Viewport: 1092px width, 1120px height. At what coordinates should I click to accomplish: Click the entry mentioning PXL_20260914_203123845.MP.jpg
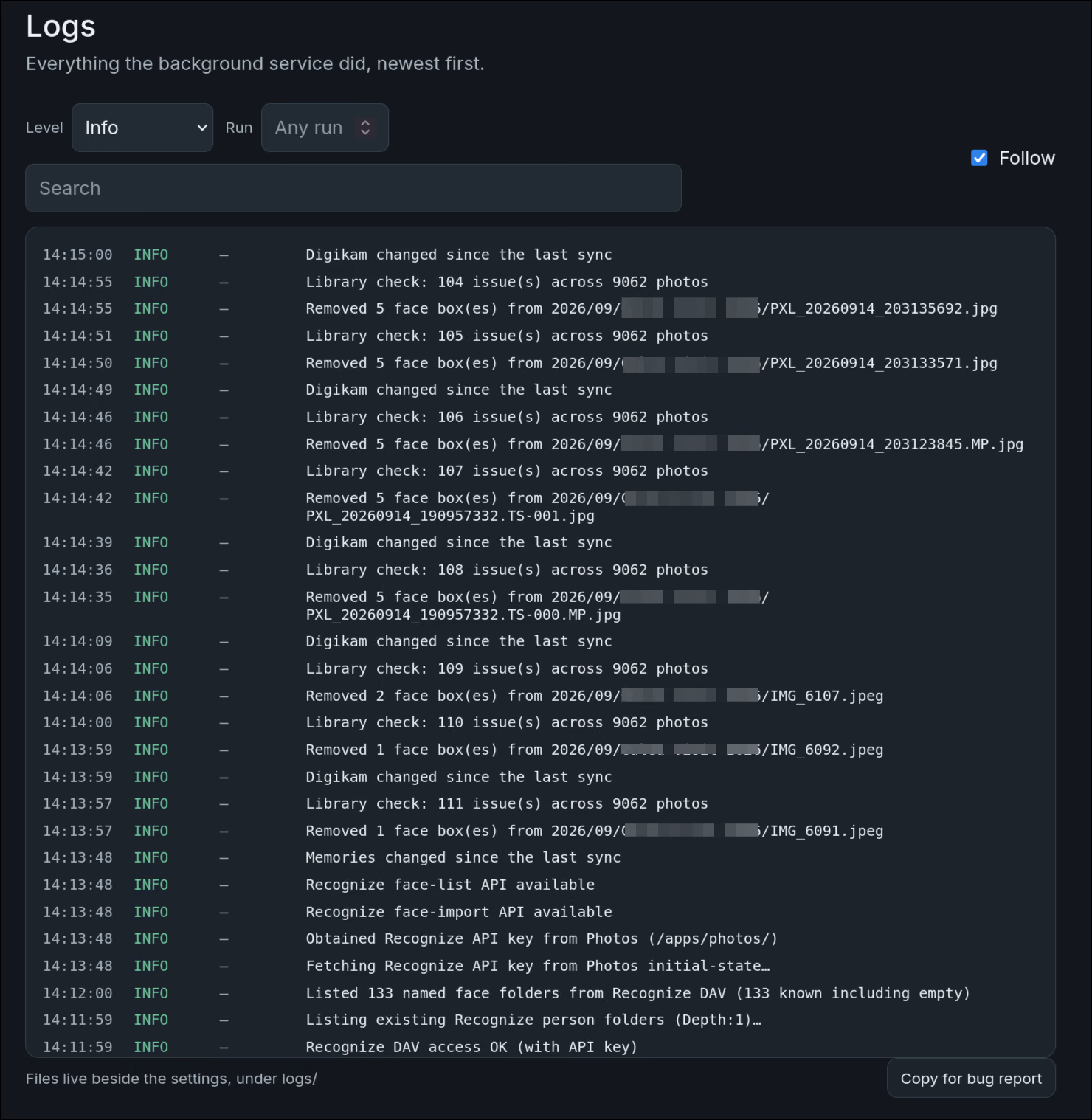540,444
